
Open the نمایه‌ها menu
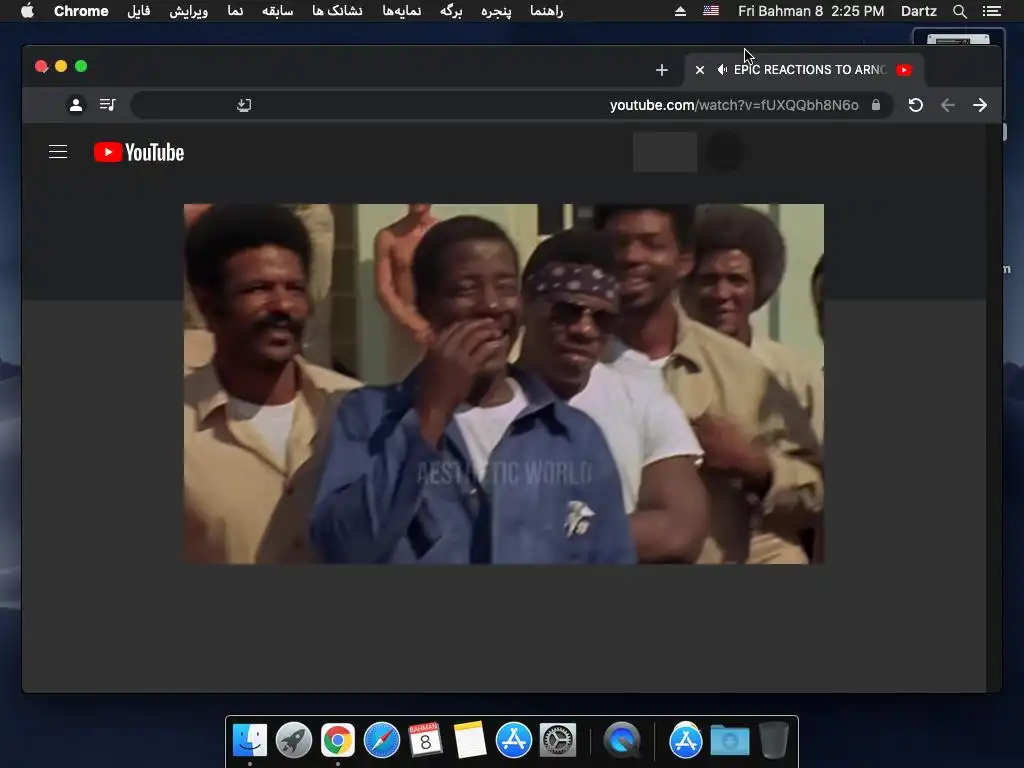[x=402, y=11]
